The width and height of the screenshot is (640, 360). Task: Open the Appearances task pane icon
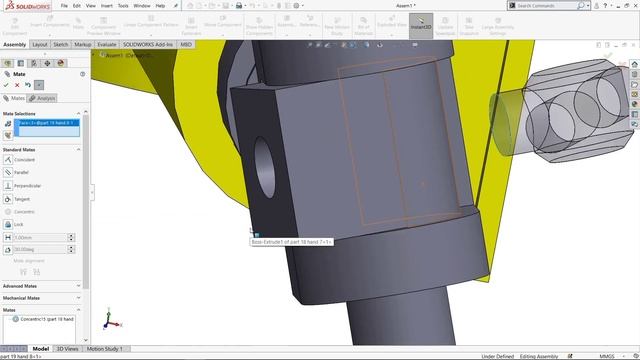pyautogui.click(x=634, y=104)
